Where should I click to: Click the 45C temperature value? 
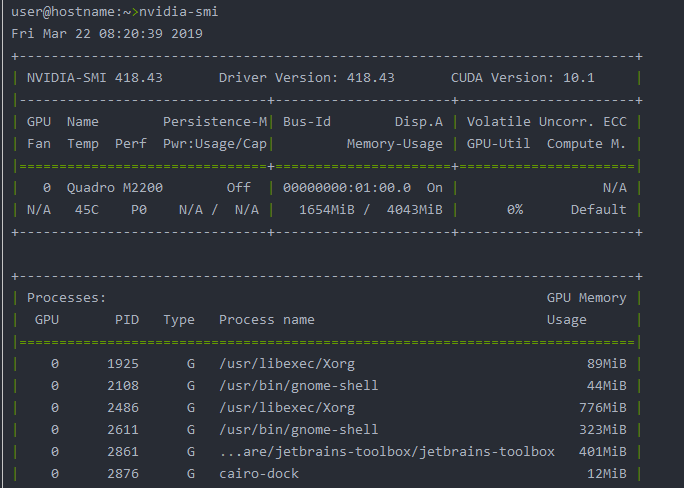(87, 210)
